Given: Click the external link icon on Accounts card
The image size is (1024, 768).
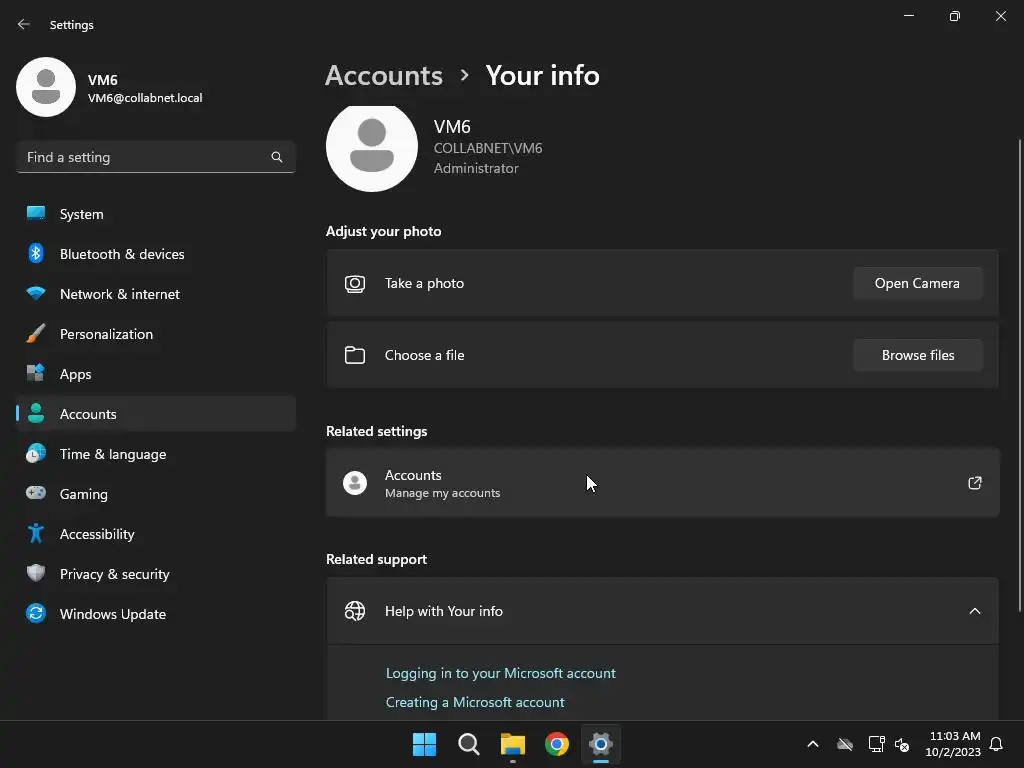Looking at the screenshot, I should (x=974, y=483).
